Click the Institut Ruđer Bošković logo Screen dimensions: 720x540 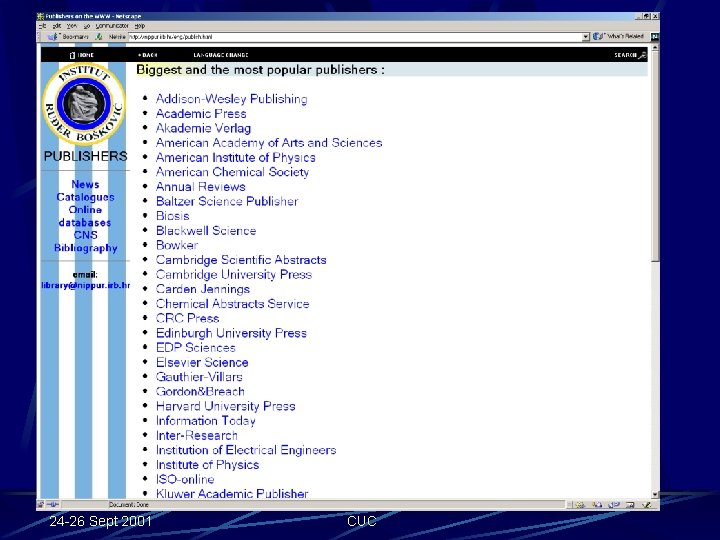84,104
